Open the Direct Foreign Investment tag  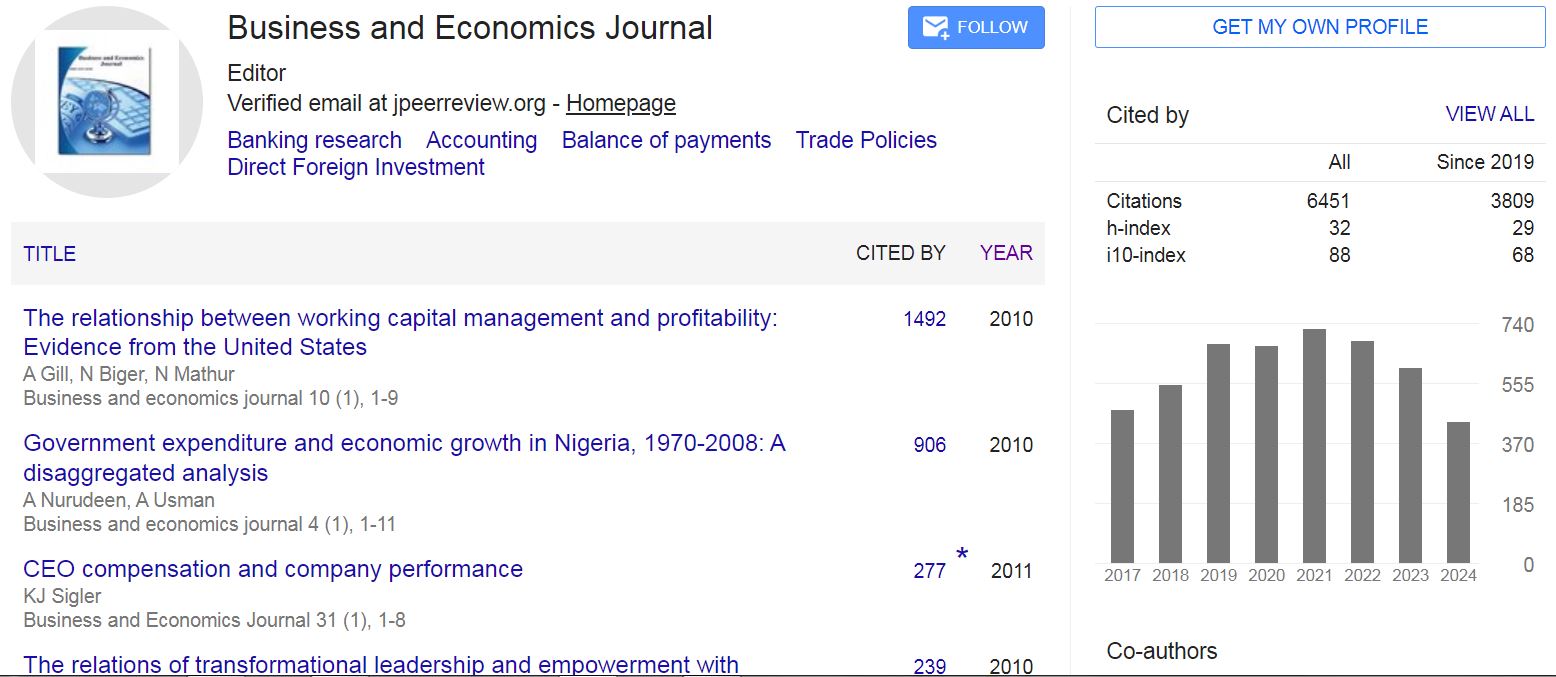[x=356, y=167]
